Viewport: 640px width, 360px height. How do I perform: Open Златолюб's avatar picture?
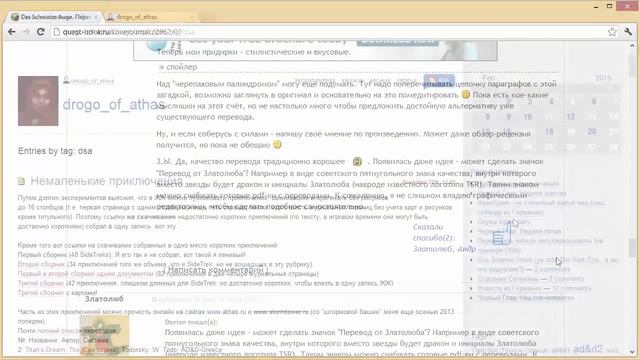[104, 335]
